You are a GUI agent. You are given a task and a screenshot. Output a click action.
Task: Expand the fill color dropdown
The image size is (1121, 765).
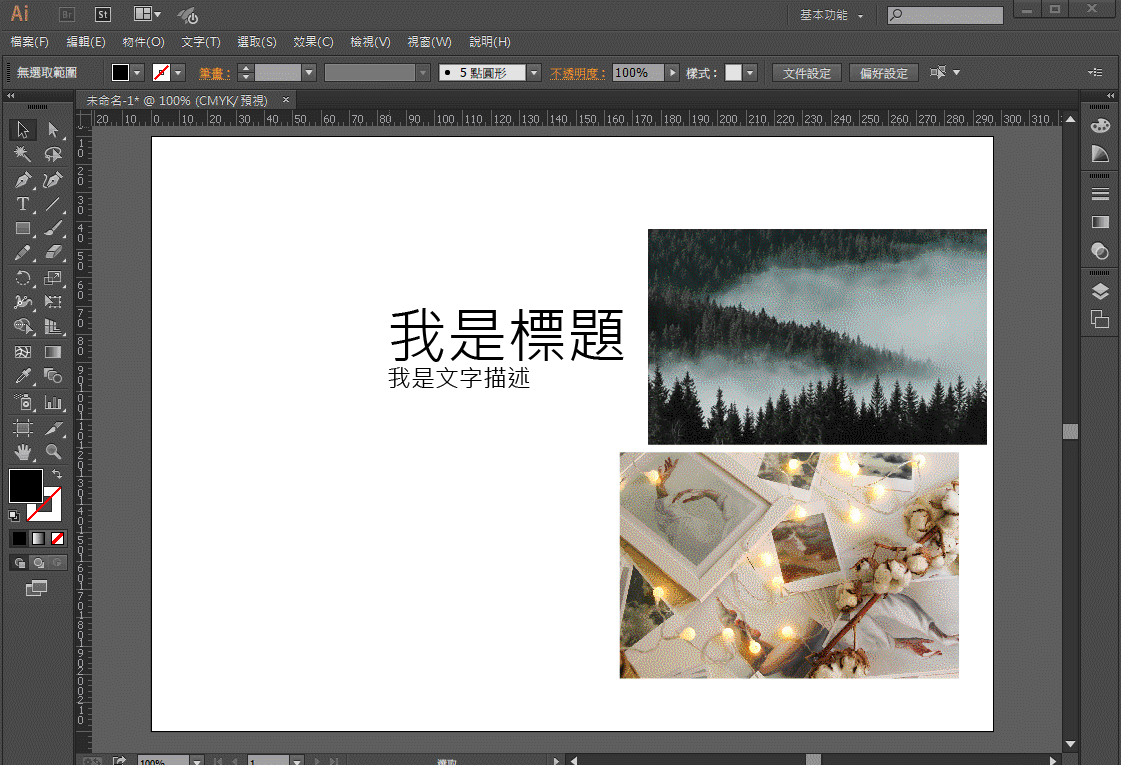click(137, 72)
